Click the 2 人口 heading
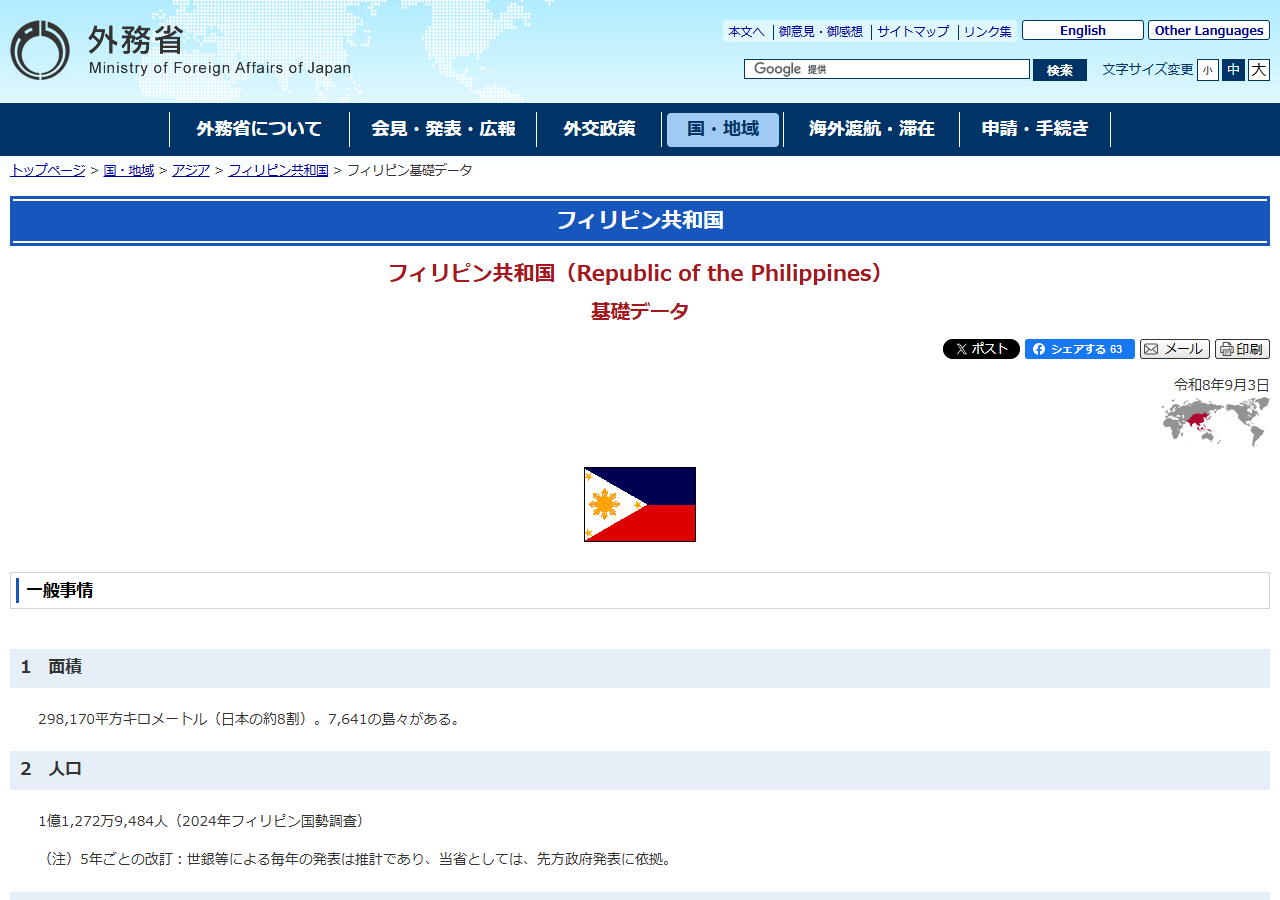 640,770
